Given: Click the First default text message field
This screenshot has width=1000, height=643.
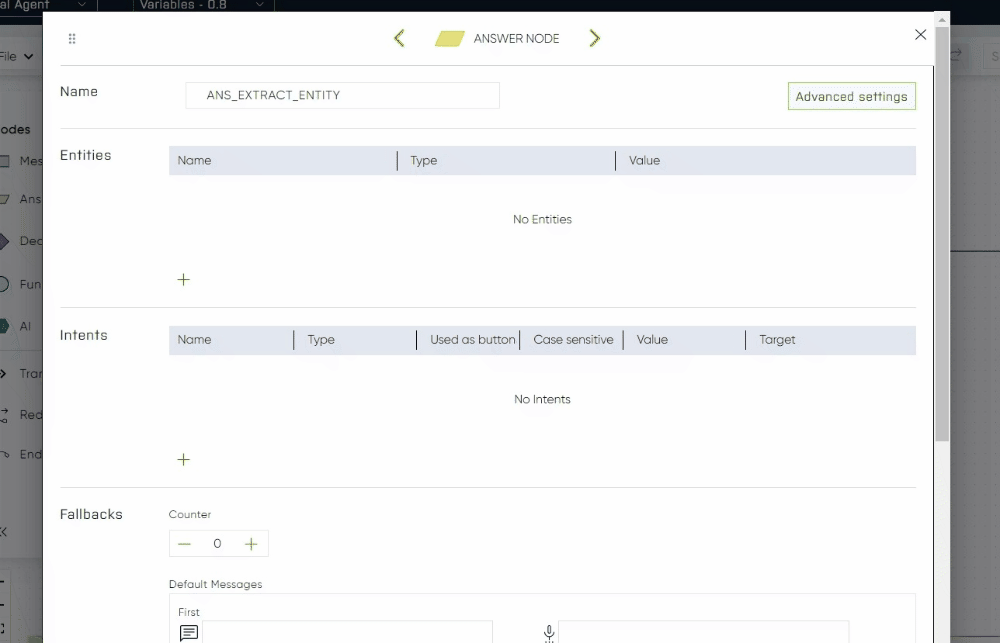Looking at the screenshot, I should [347, 632].
